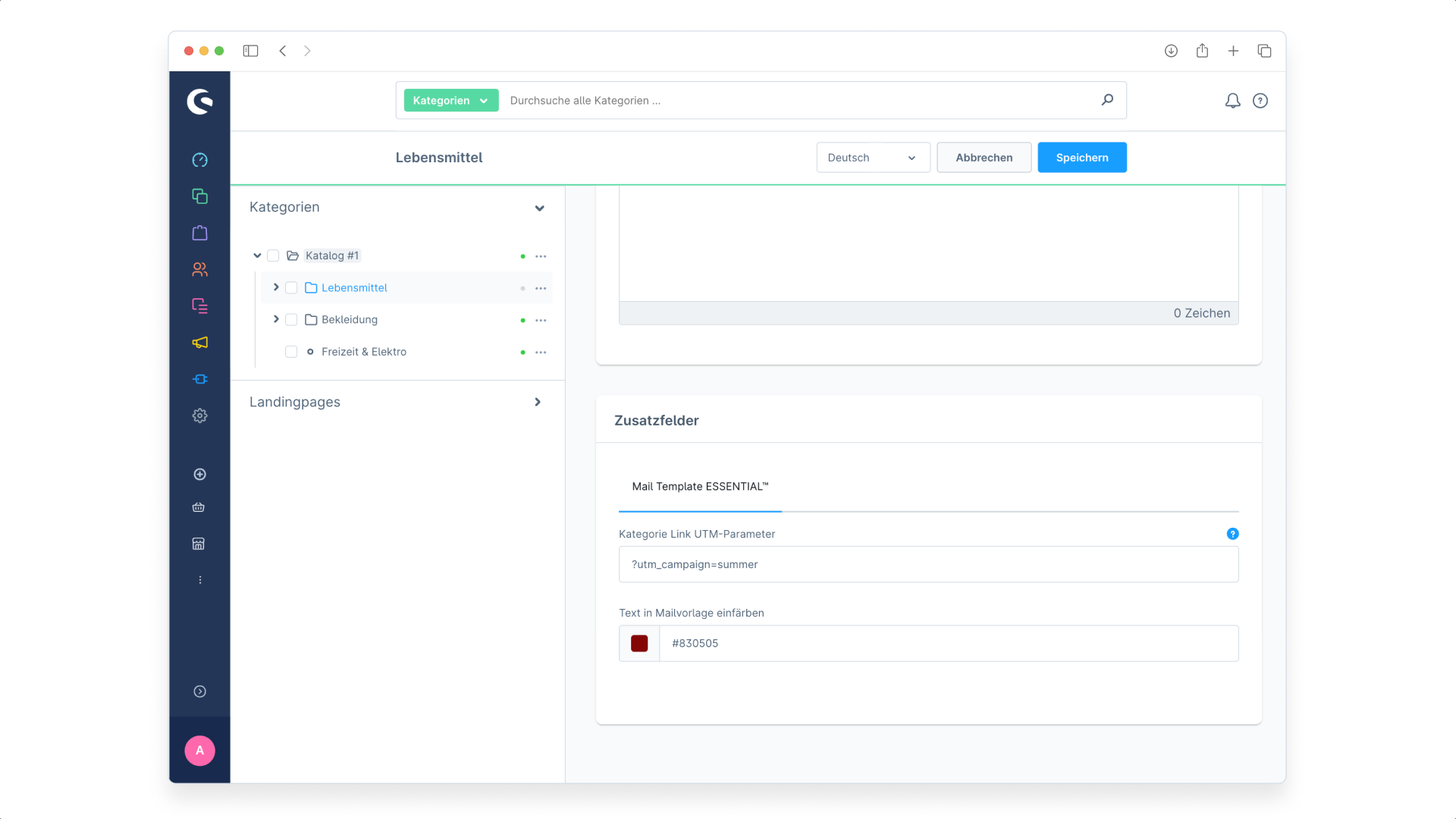The height and width of the screenshot is (819, 1456).
Task: Open context menu for Freizeit & Elektro
Action: [x=541, y=352]
